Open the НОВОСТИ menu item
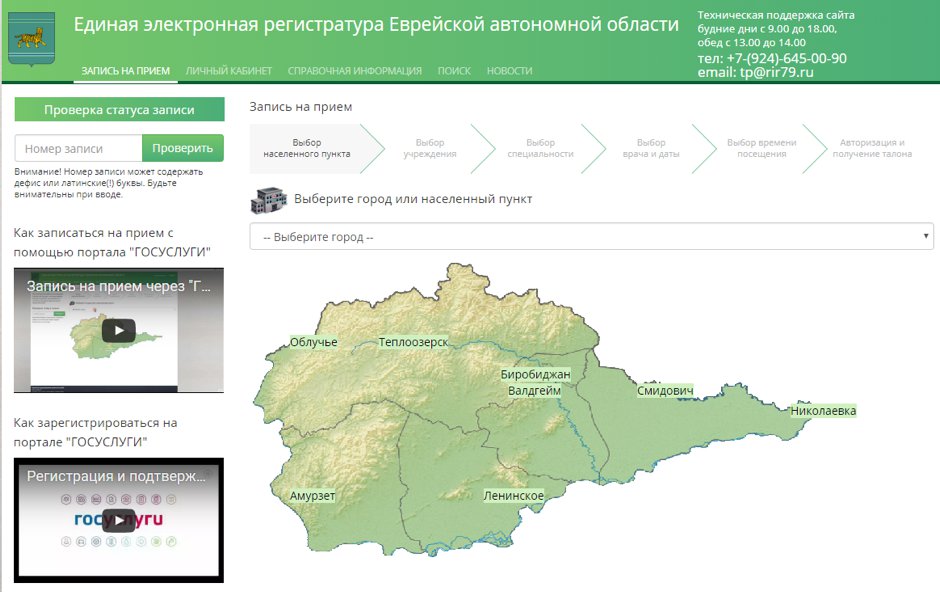 point(509,71)
